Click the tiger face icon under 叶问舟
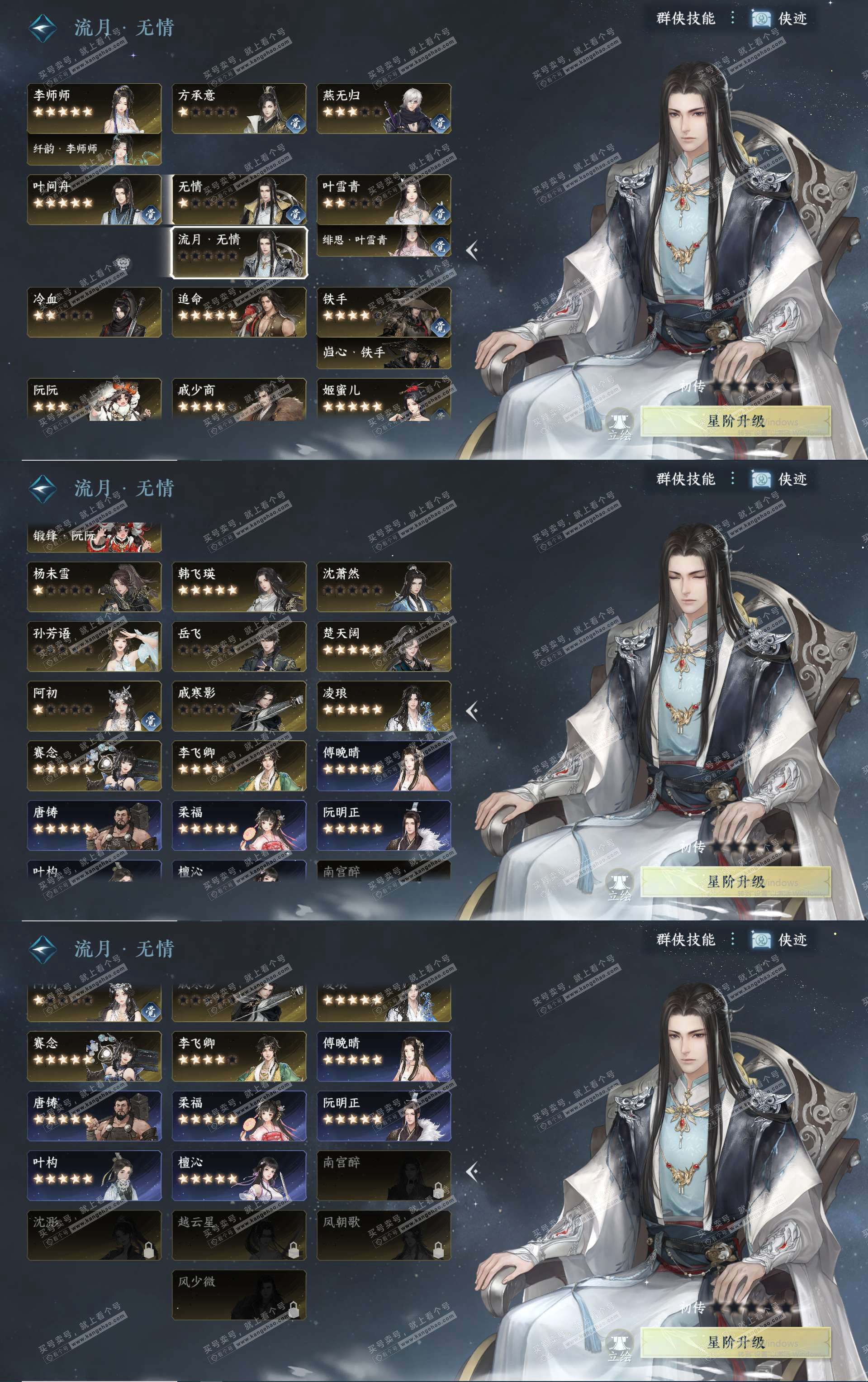The height and width of the screenshot is (1382, 868). click(x=122, y=264)
